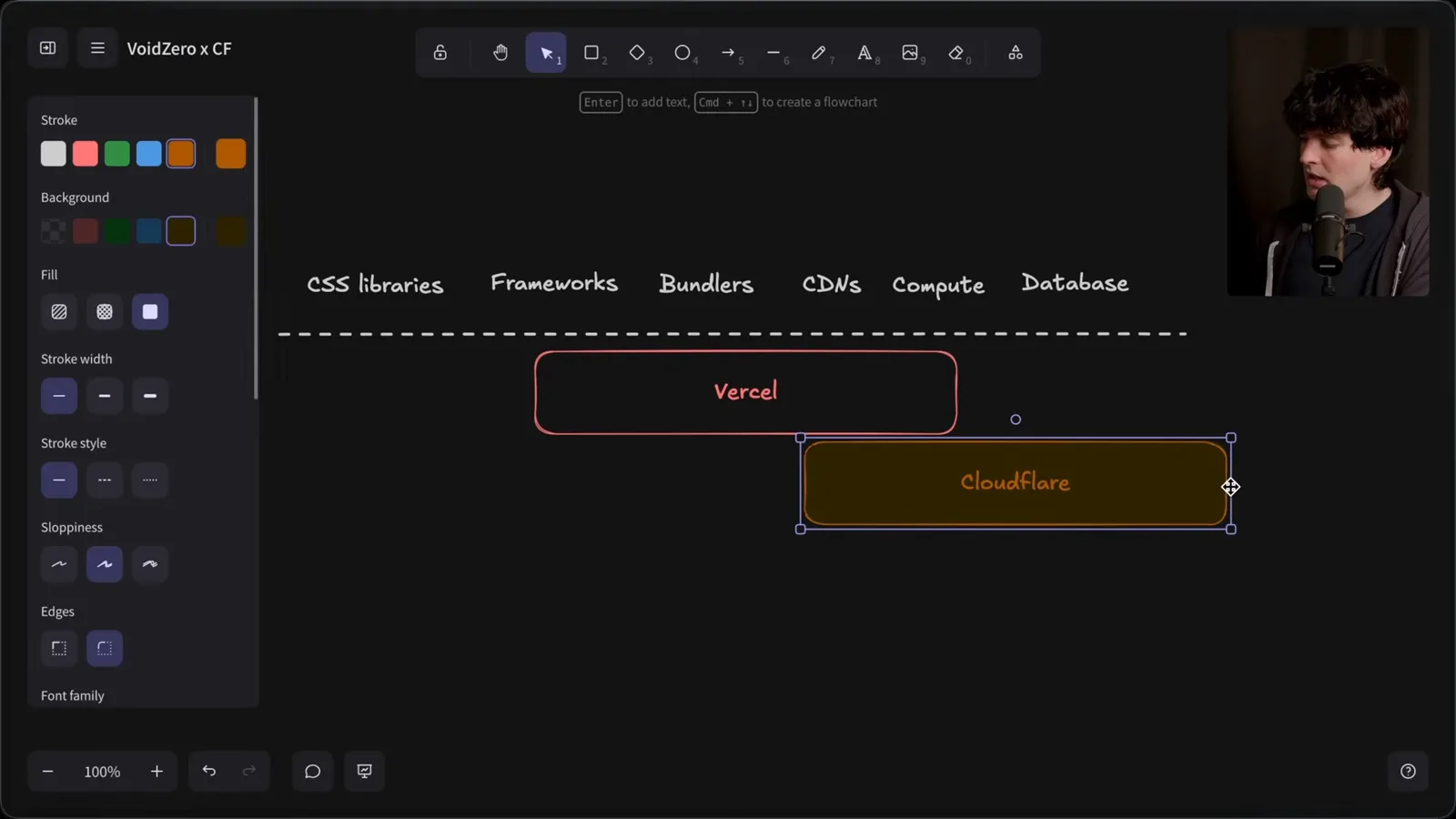Open the hamburger main menu
This screenshot has width=1456, height=819.
[97, 48]
